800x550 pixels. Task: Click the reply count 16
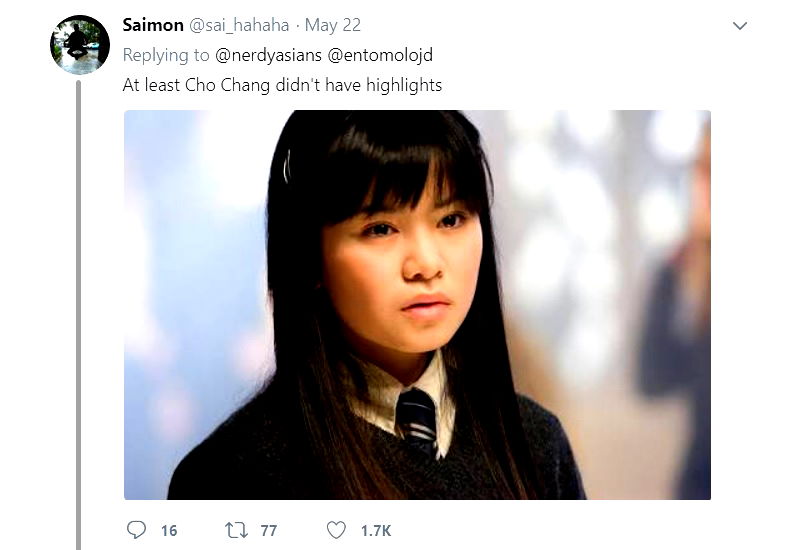(169, 531)
